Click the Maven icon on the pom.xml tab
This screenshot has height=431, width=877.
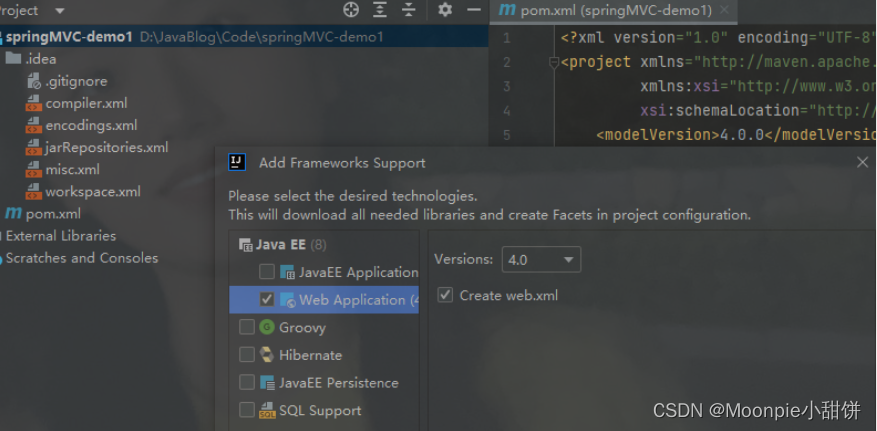click(x=507, y=10)
